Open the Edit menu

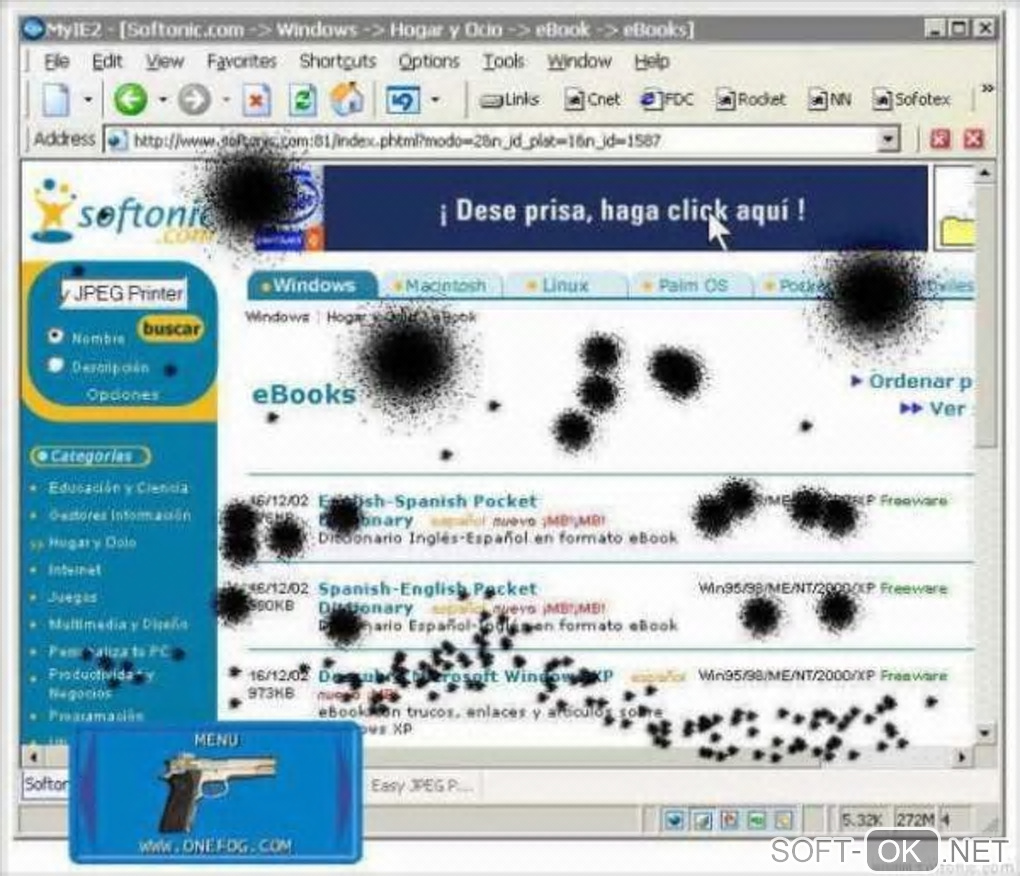[107, 61]
